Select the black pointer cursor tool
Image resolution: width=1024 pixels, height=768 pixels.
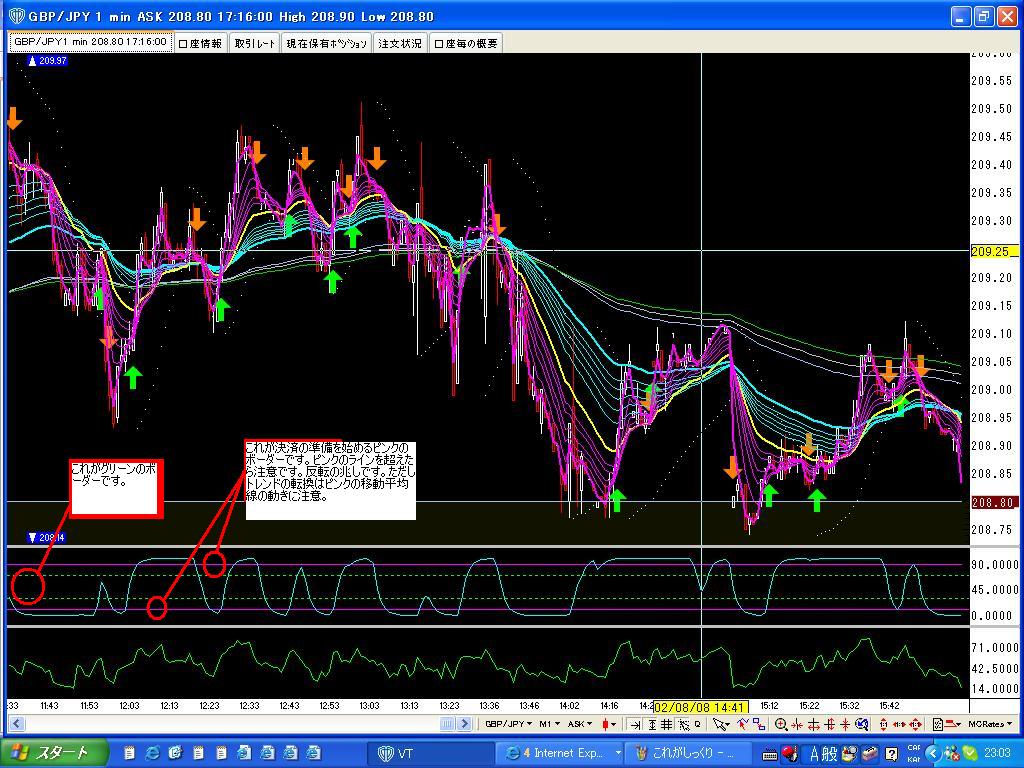click(718, 724)
